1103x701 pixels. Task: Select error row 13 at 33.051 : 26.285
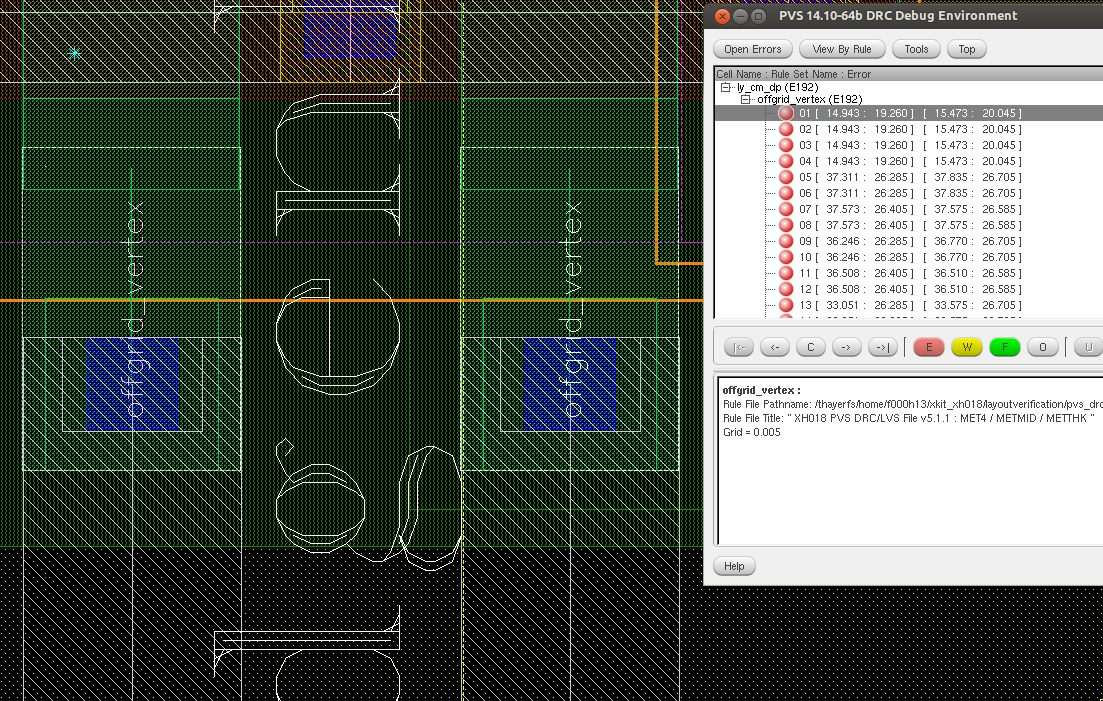click(x=910, y=305)
